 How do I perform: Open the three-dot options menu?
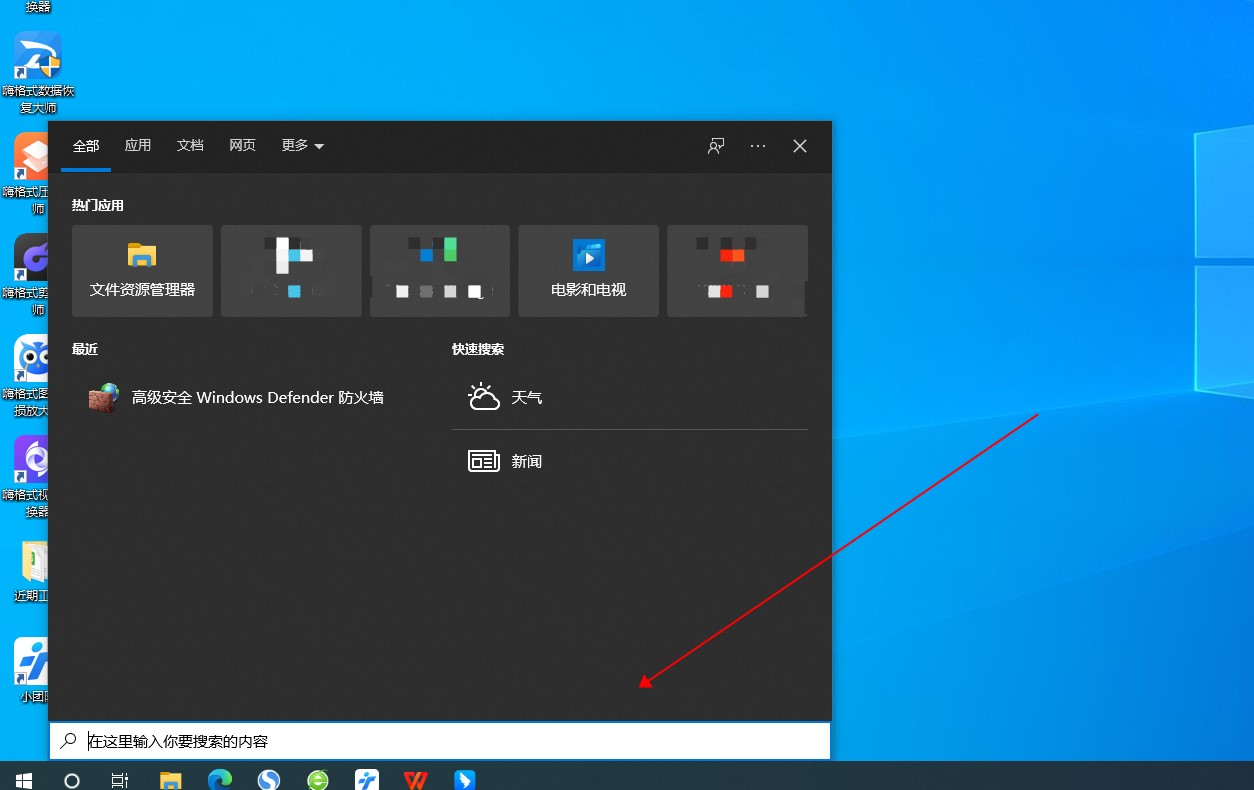[x=758, y=146]
